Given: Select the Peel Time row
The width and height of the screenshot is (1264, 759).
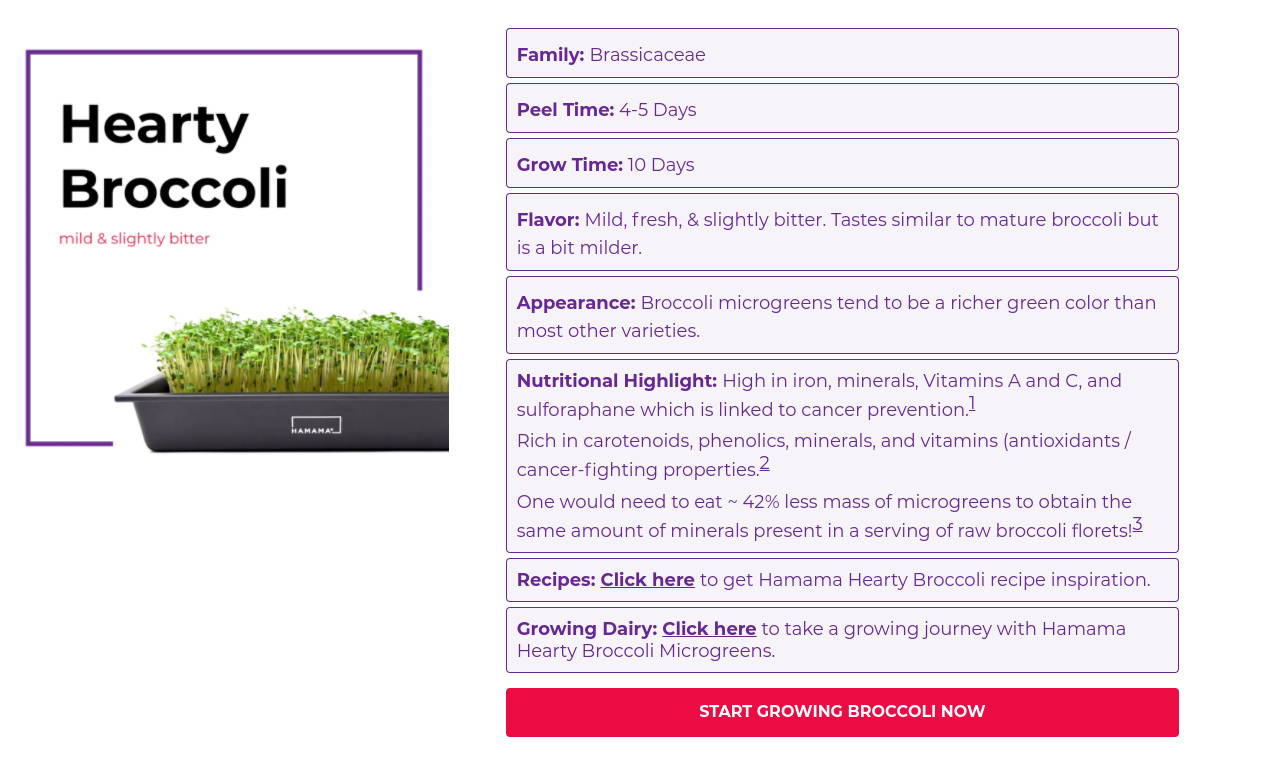Looking at the screenshot, I should coord(841,109).
